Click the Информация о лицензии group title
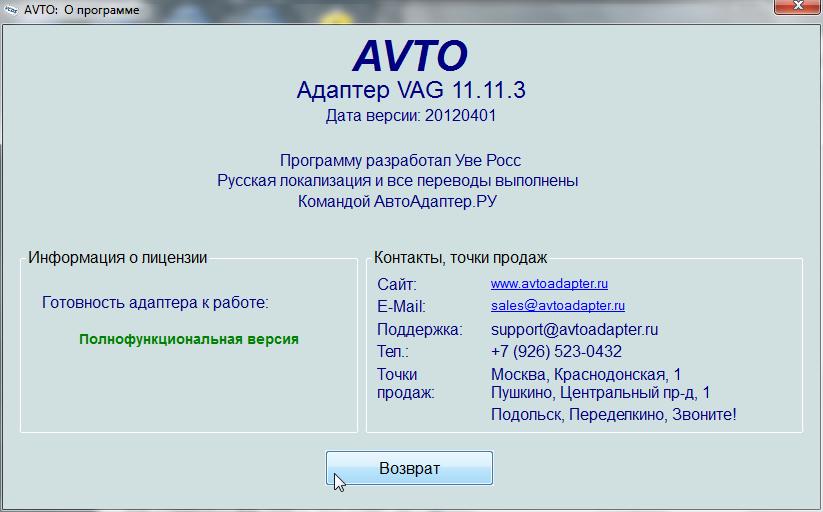Viewport: 823px width, 512px height. pos(118,257)
